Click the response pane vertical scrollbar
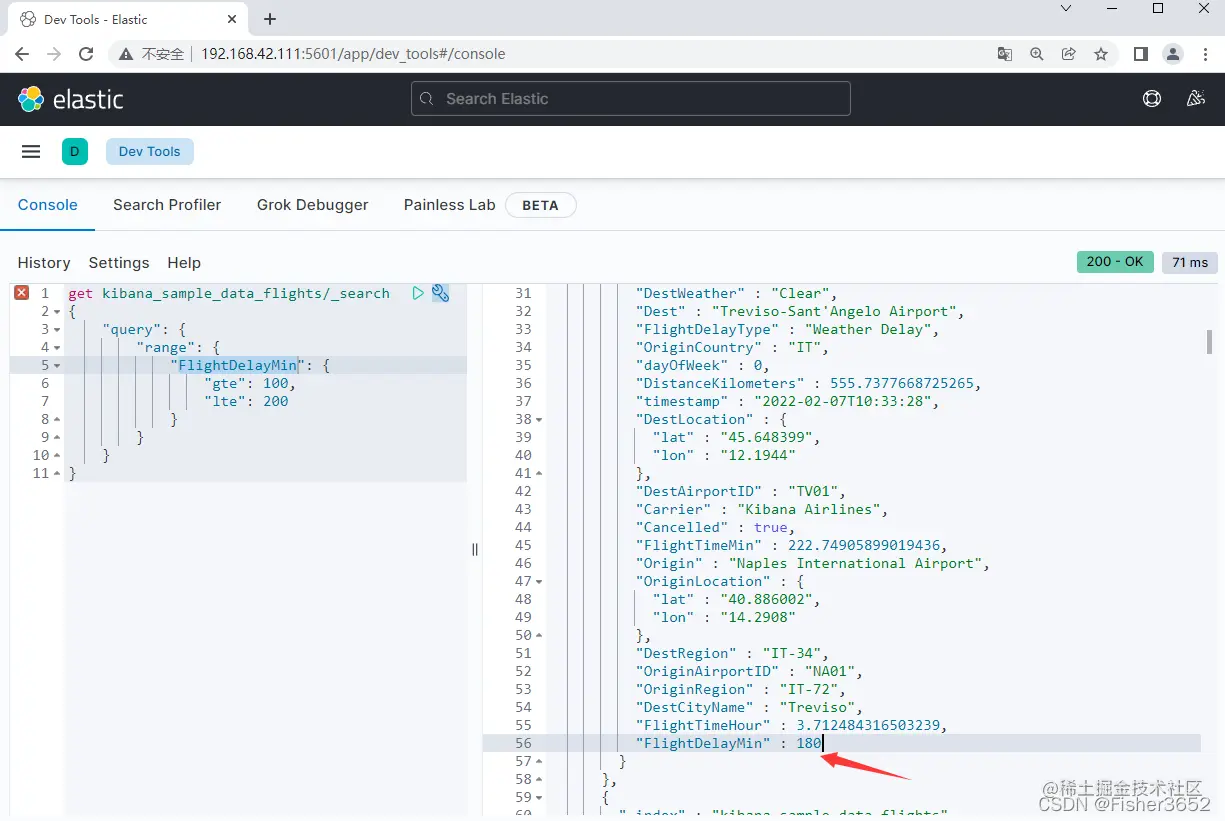This screenshot has width=1225, height=821. (1209, 342)
